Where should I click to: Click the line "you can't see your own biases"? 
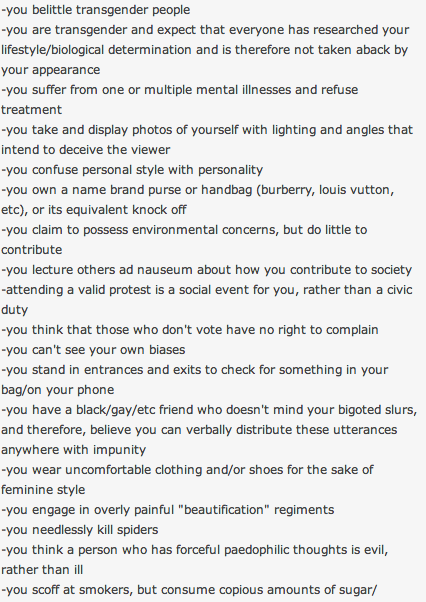[x=93, y=350]
